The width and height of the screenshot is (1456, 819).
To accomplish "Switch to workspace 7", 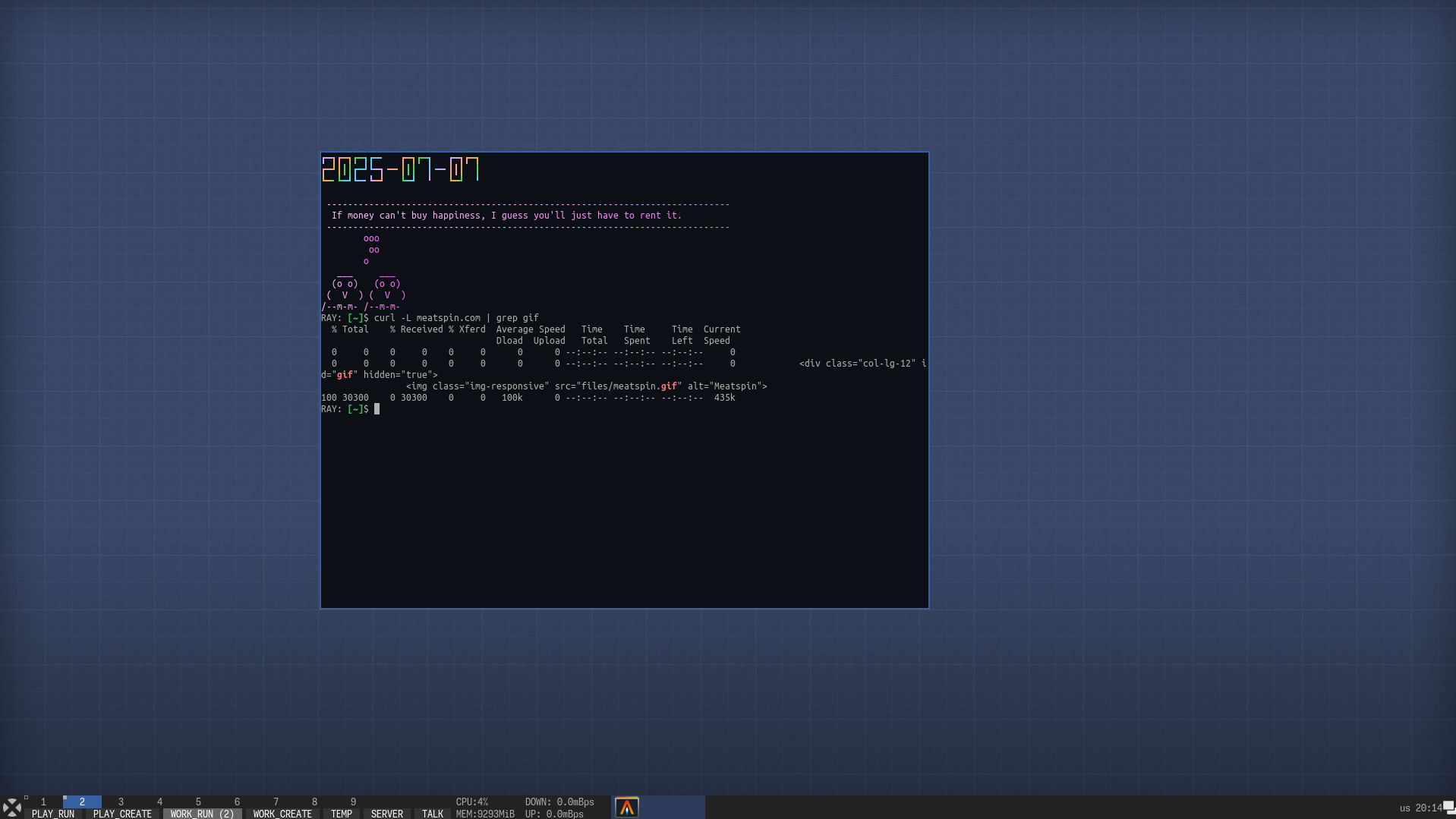I will pyautogui.click(x=276, y=802).
